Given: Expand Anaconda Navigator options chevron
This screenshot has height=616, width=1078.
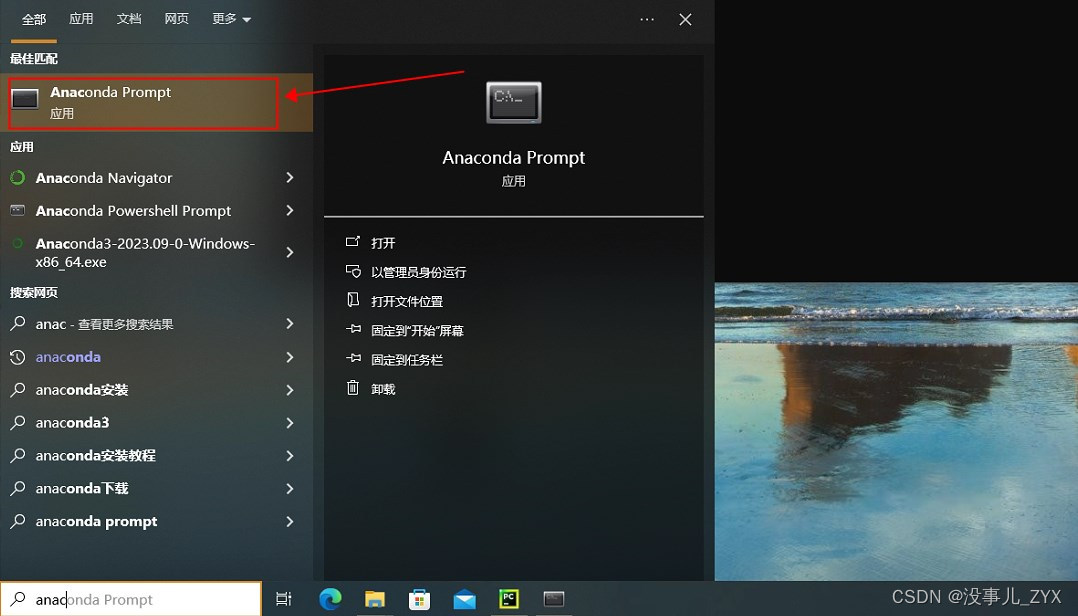Looking at the screenshot, I should pyautogui.click(x=289, y=177).
